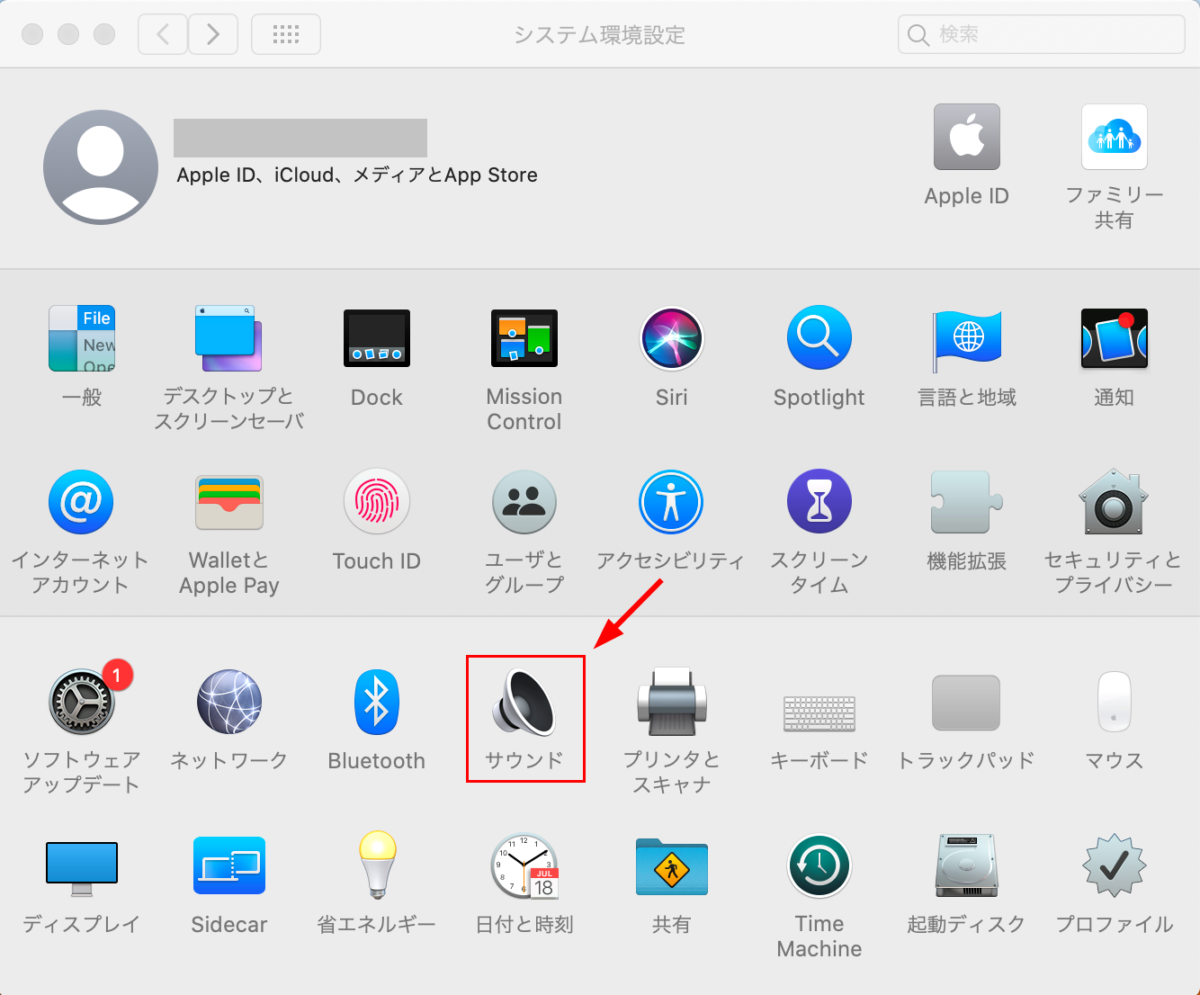1200x995 pixels.
Task: Open Touch ID preferences
Action: click(377, 502)
